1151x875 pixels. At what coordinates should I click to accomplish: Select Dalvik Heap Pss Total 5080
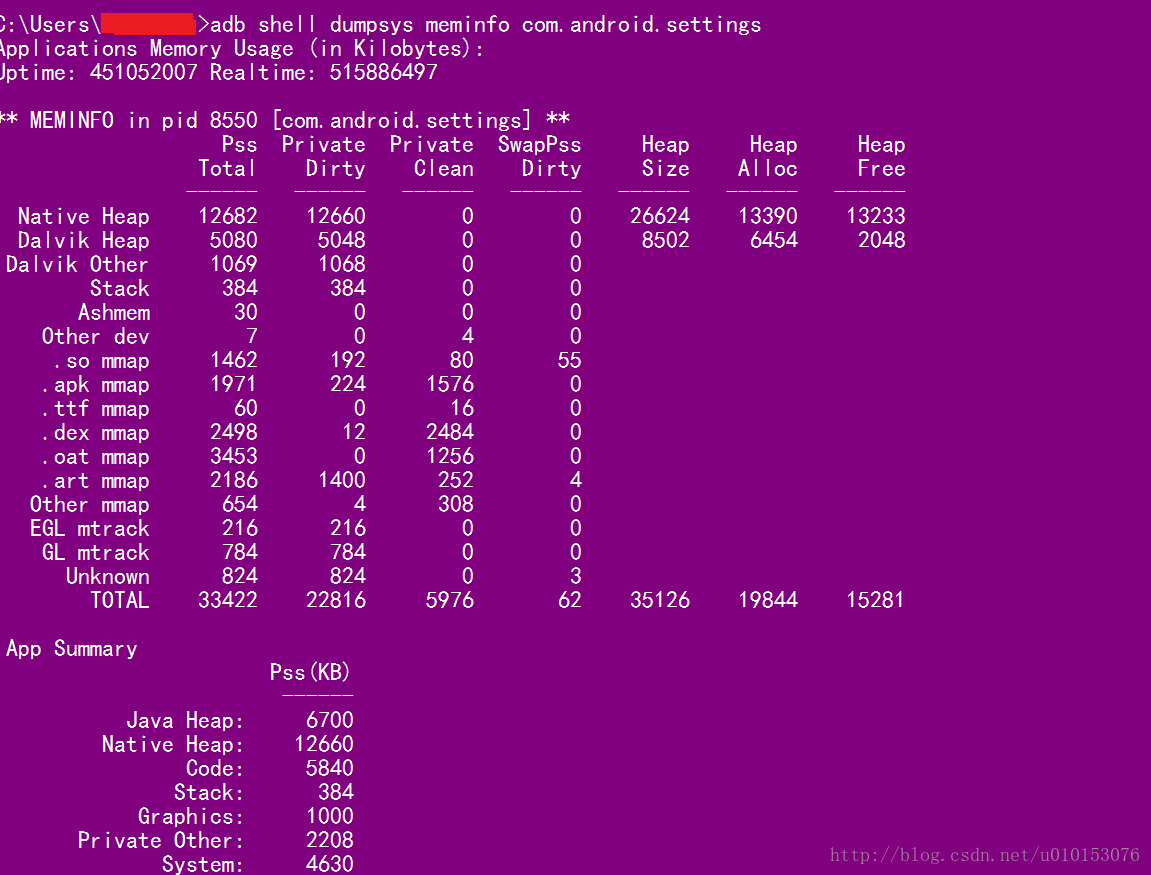[x=233, y=240]
